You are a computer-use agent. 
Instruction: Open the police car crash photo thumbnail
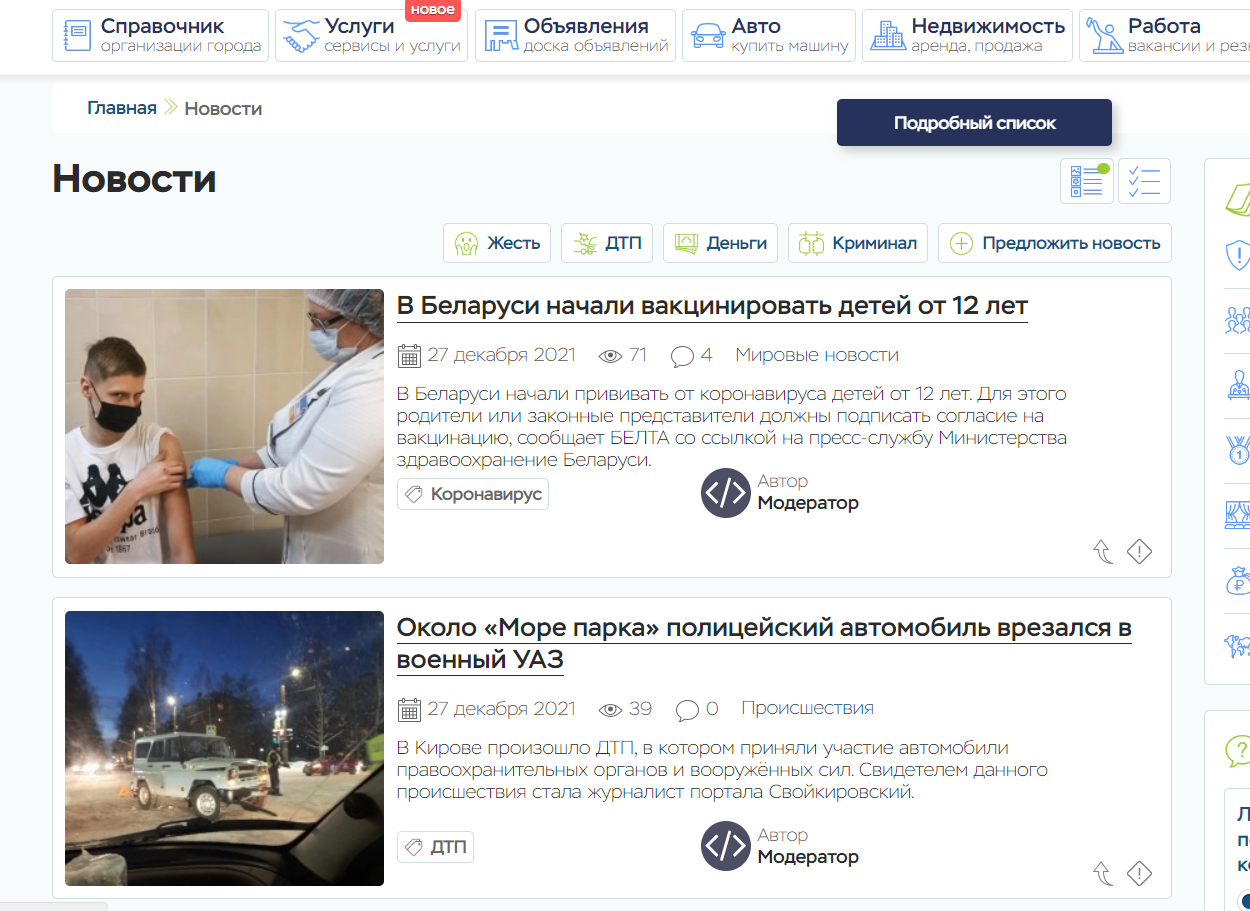pyautogui.click(x=224, y=748)
